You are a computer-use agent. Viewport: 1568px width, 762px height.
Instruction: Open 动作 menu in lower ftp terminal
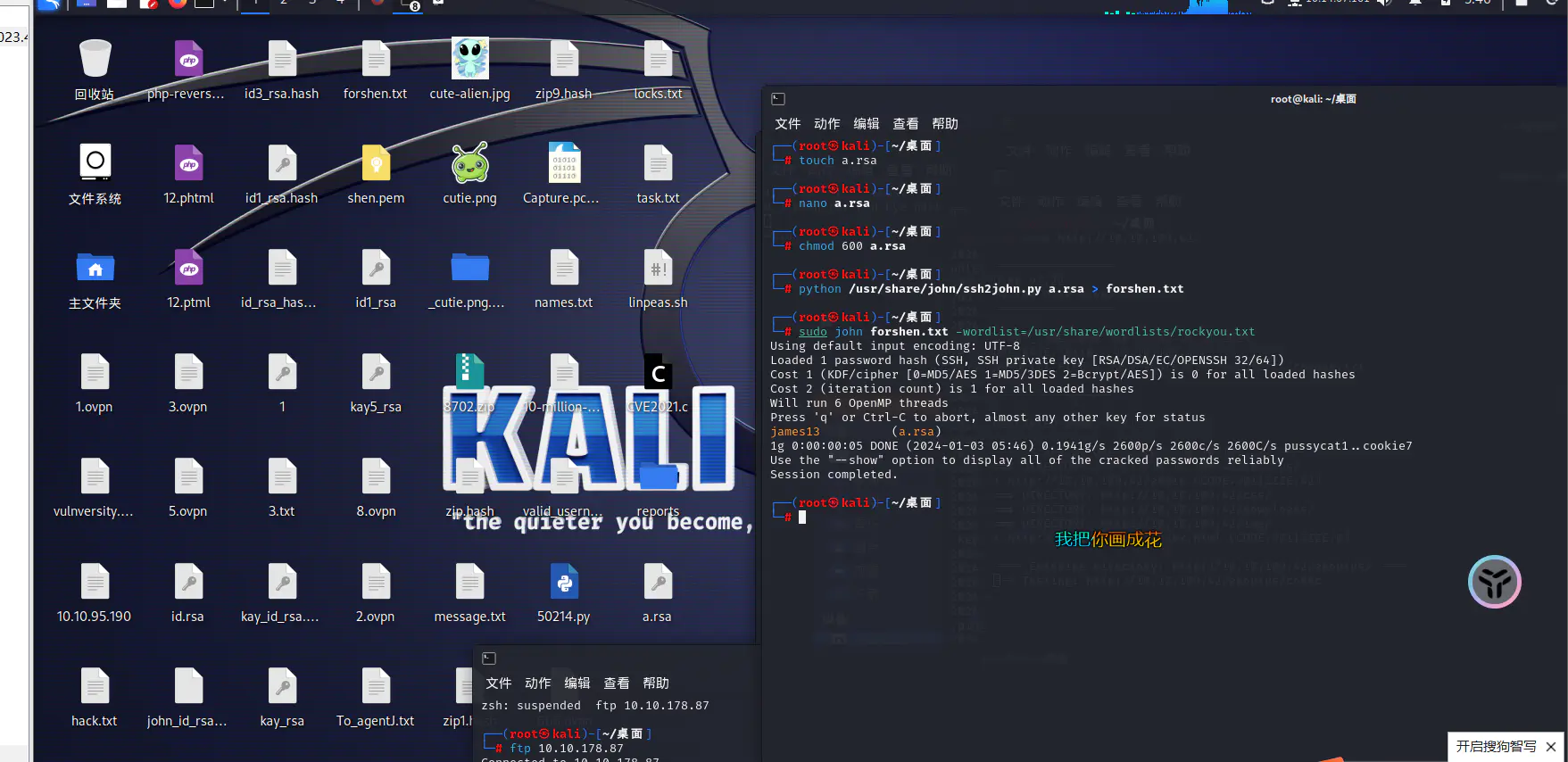click(537, 683)
